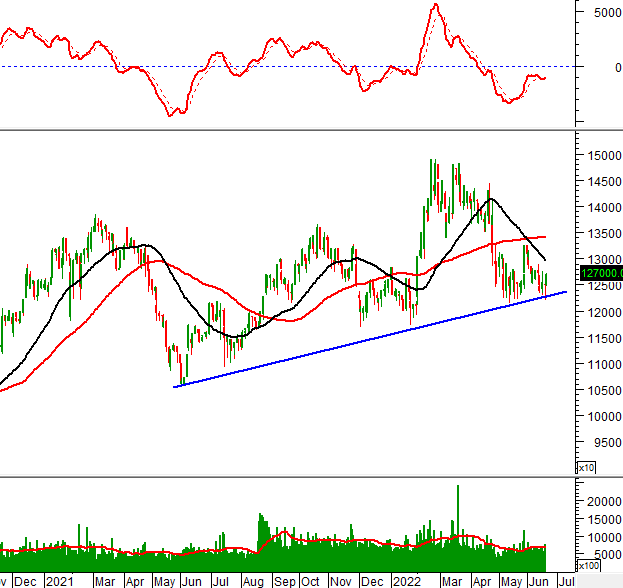Click the 20000 volume axis label

600,500
